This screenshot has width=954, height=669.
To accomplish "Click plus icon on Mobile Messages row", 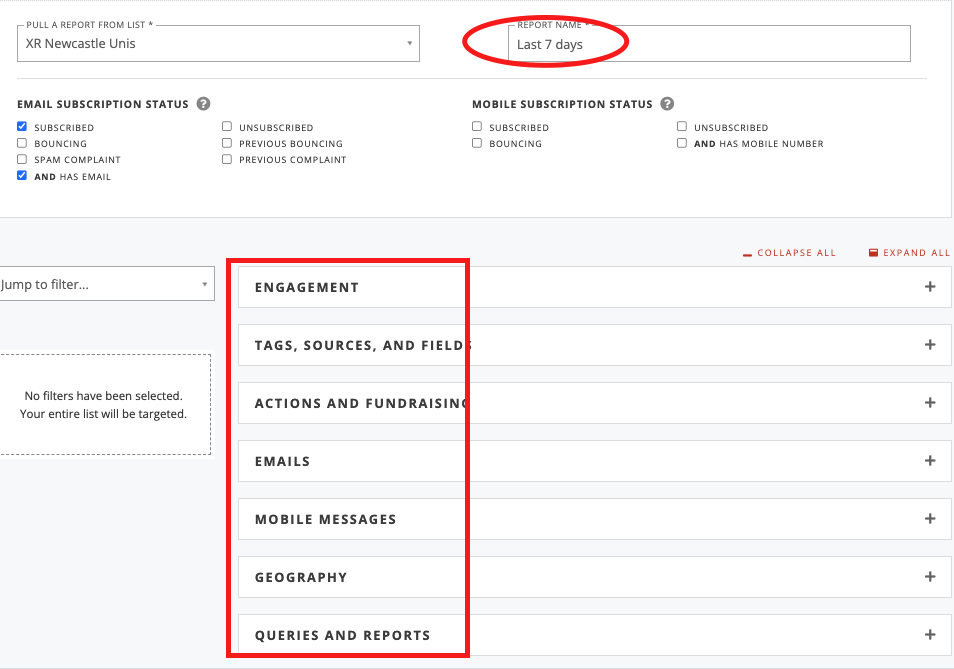I will [x=930, y=519].
